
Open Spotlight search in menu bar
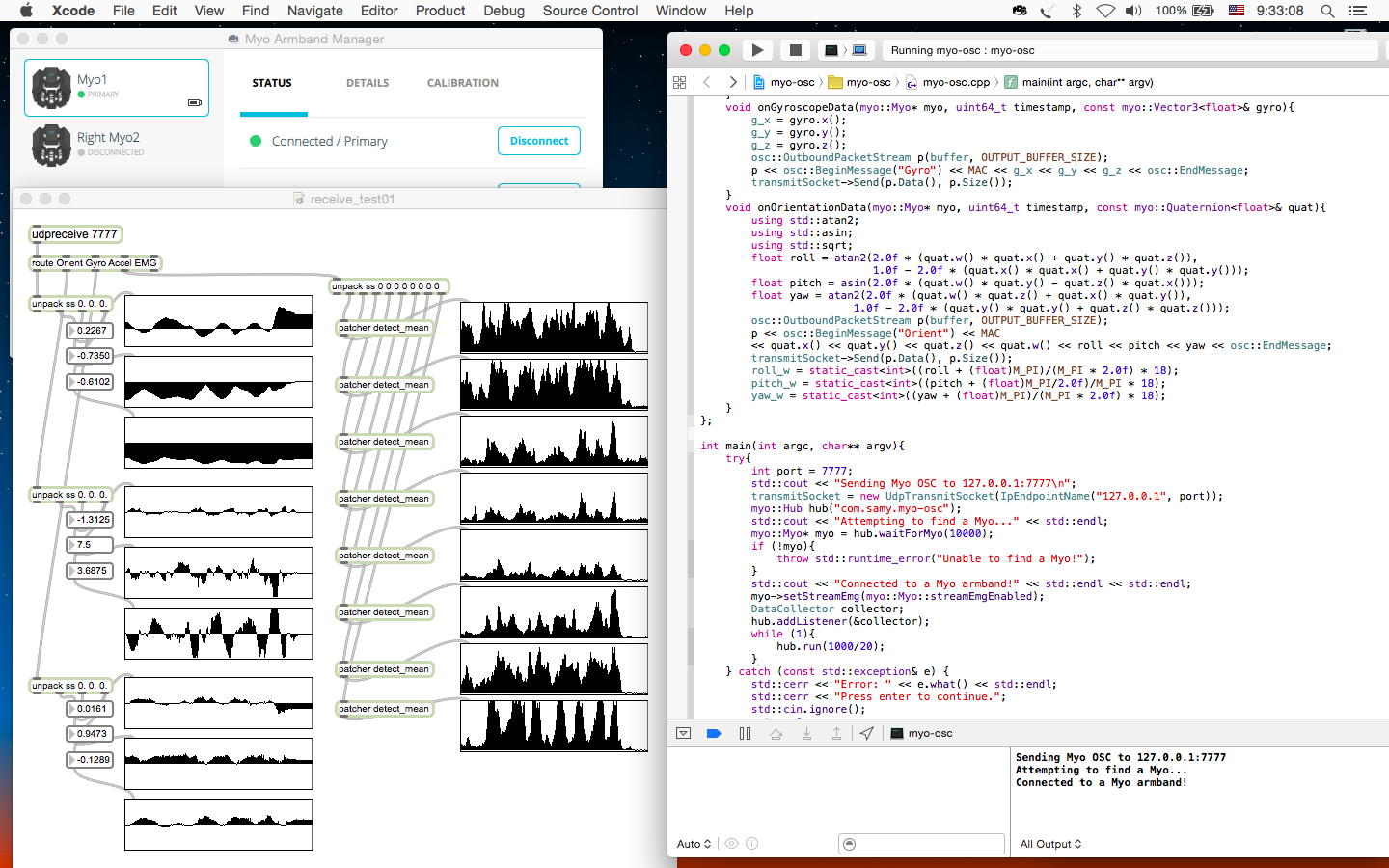(1327, 11)
